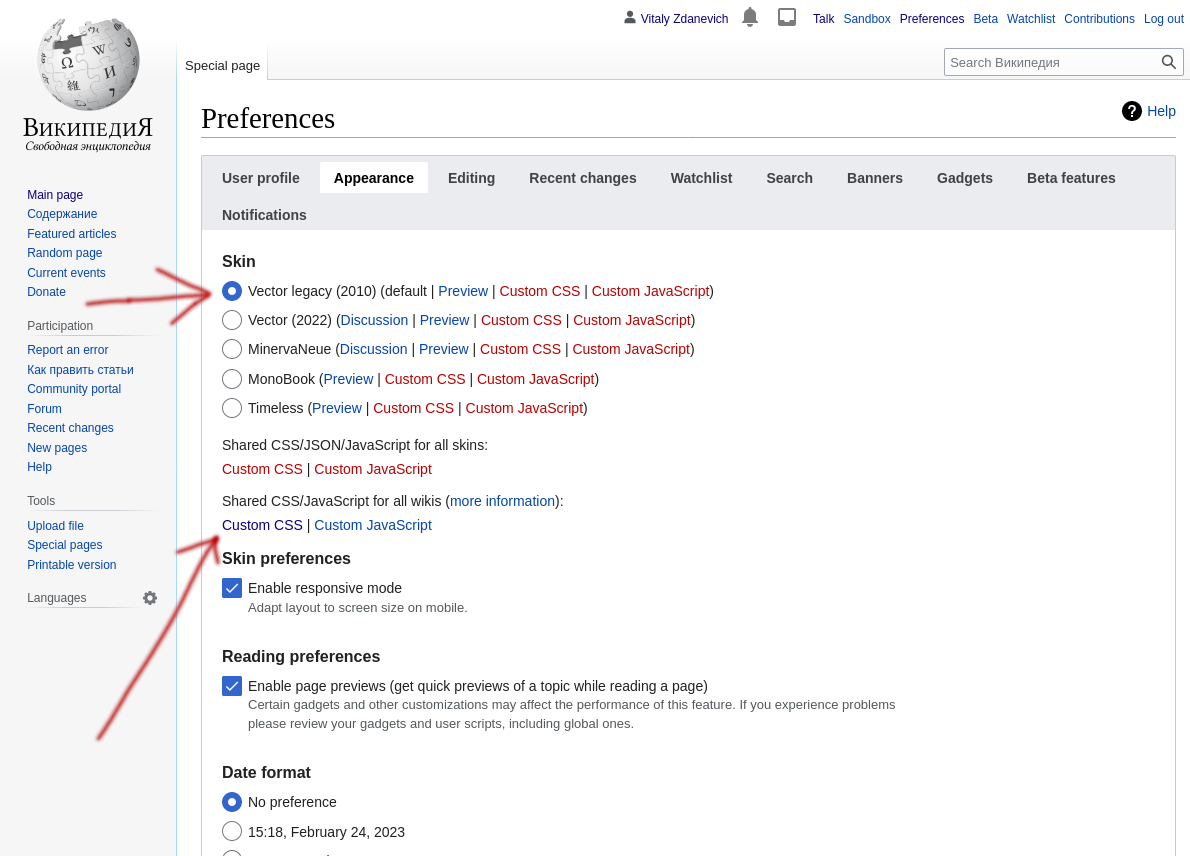1190x856 pixels.
Task: Open the notifications bell icon
Action: (750, 17)
